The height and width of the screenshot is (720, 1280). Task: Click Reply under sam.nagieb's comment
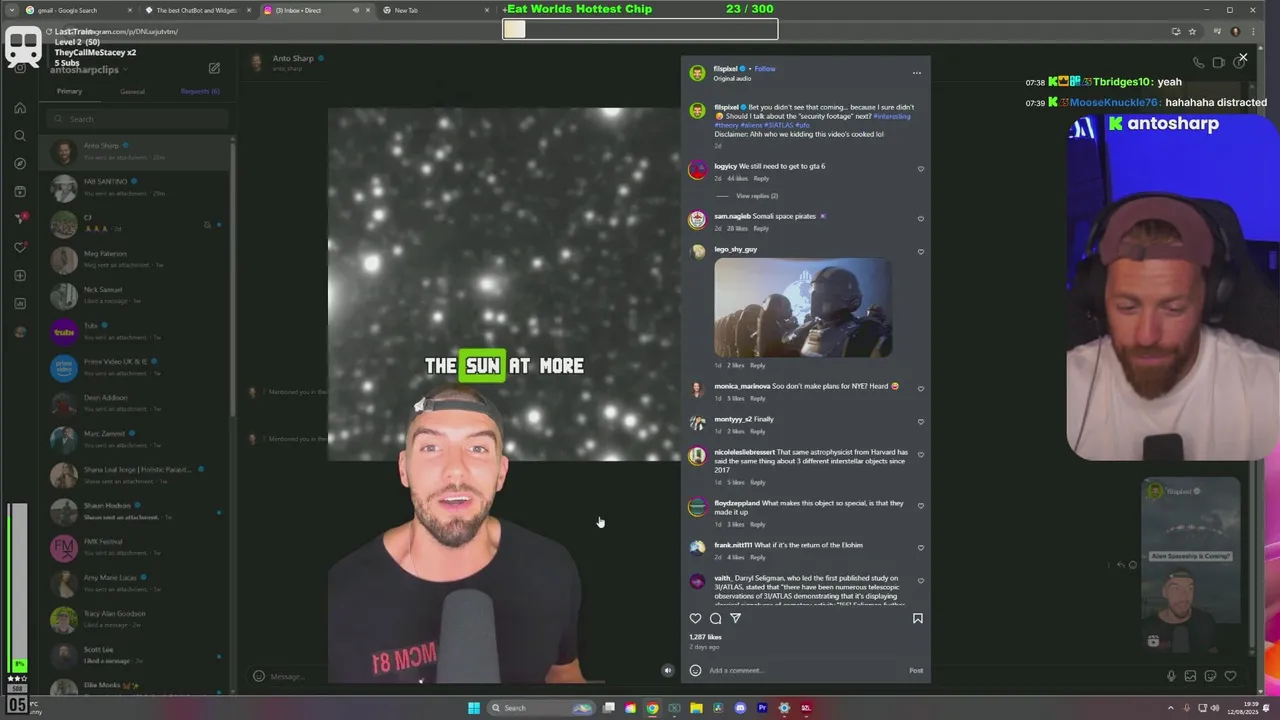pyautogui.click(x=761, y=228)
